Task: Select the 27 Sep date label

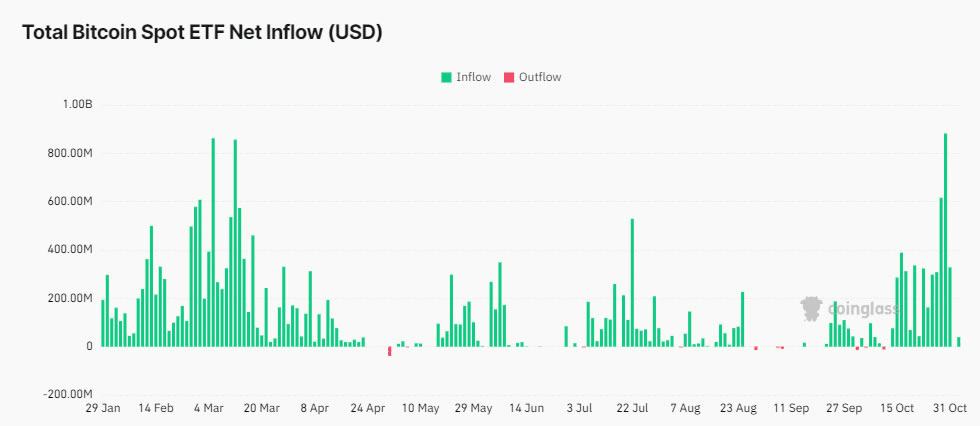Action: click(x=843, y=408)
